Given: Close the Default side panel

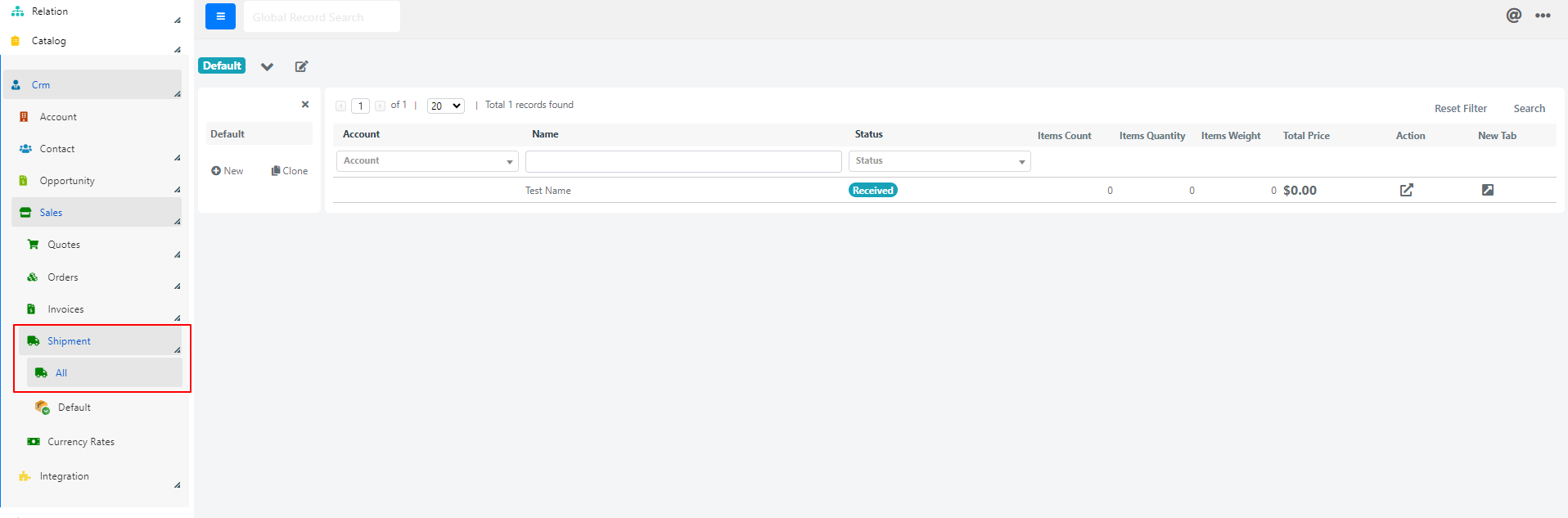Looking at the screenshot, I should pos(305,104).
